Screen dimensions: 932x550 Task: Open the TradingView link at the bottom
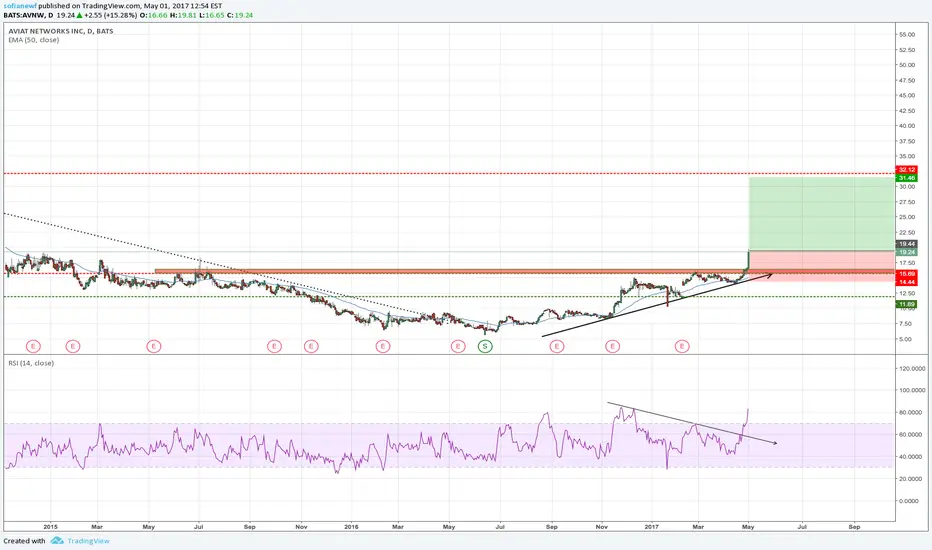coord(89,540)
